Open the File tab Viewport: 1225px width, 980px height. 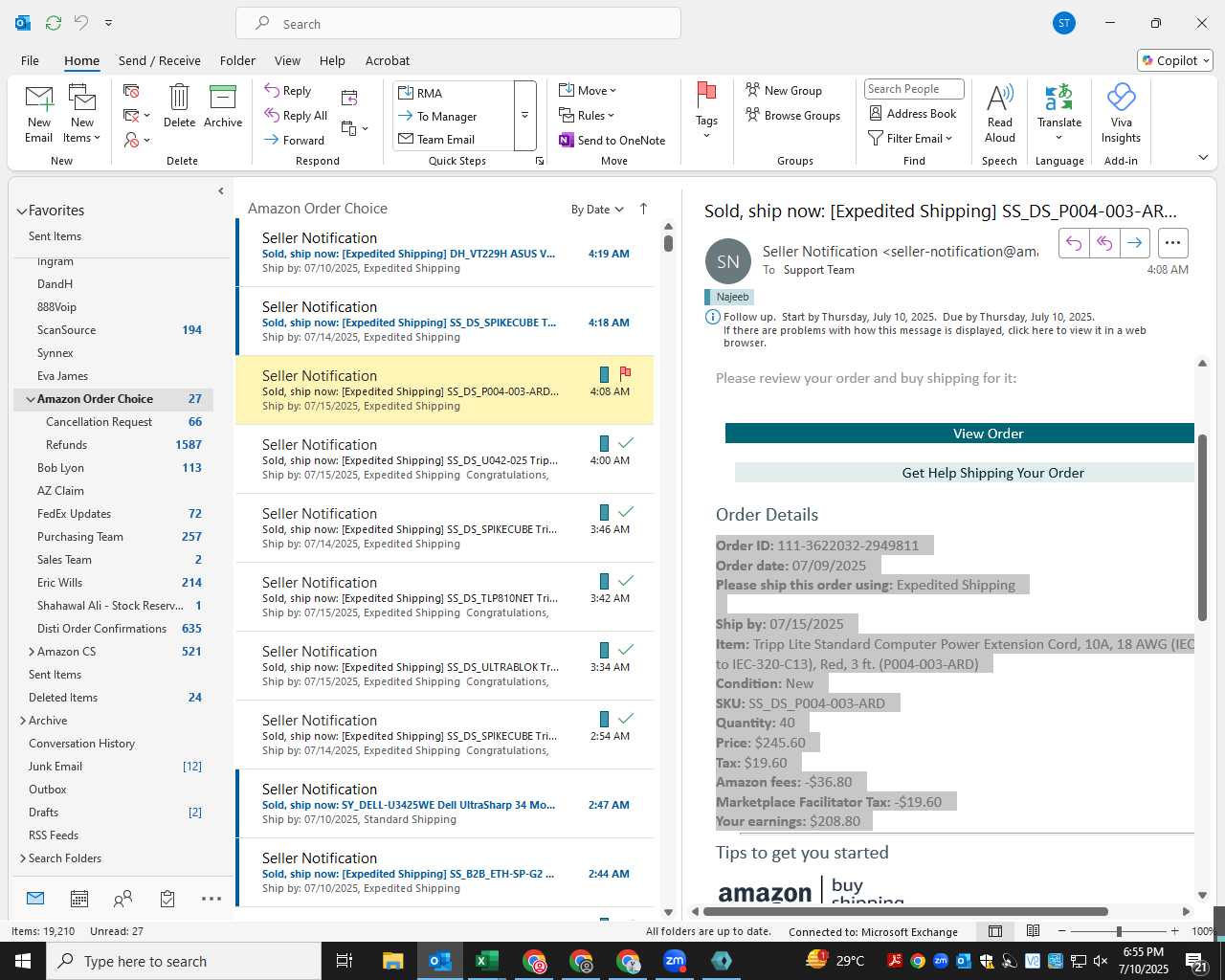30,60
